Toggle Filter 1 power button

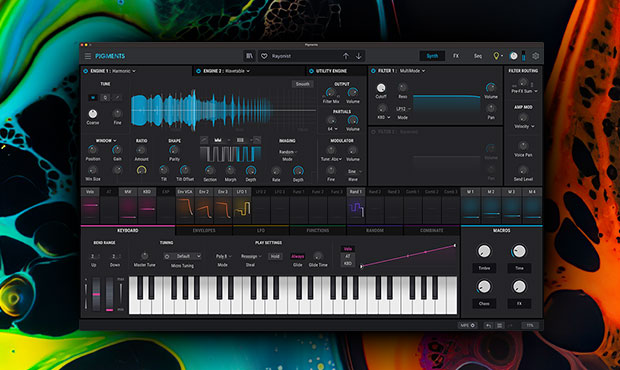pyautogui.click(x=373, y=71)
